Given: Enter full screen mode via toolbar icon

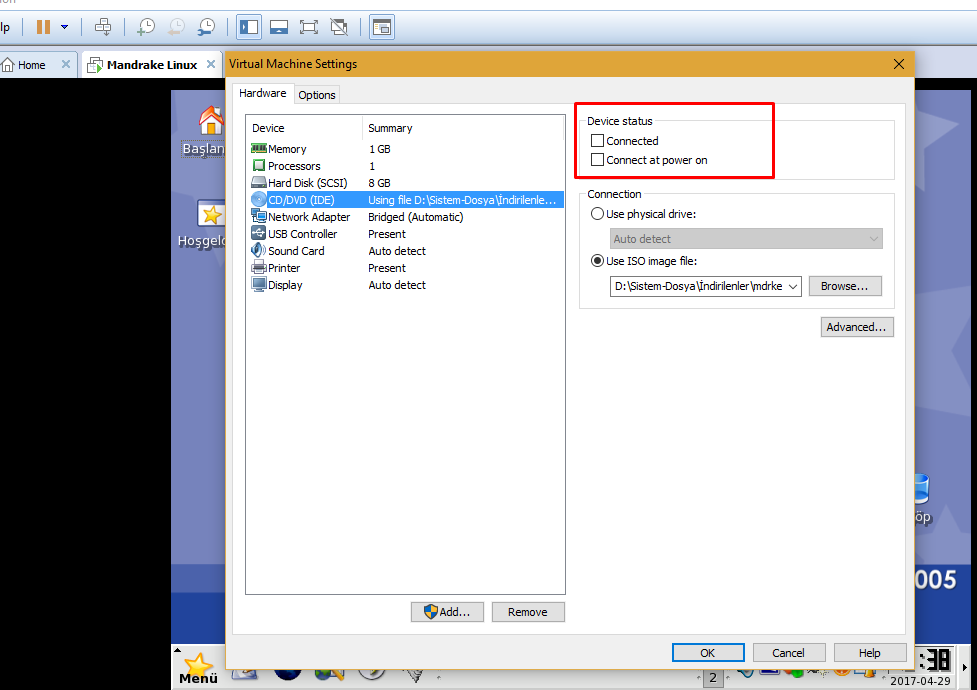Looking at the screenshot, I should pos(308,27).
